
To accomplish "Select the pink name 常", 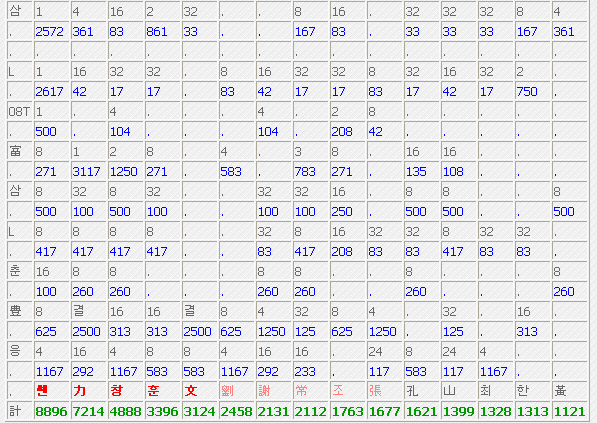I will tap(301, 391).
